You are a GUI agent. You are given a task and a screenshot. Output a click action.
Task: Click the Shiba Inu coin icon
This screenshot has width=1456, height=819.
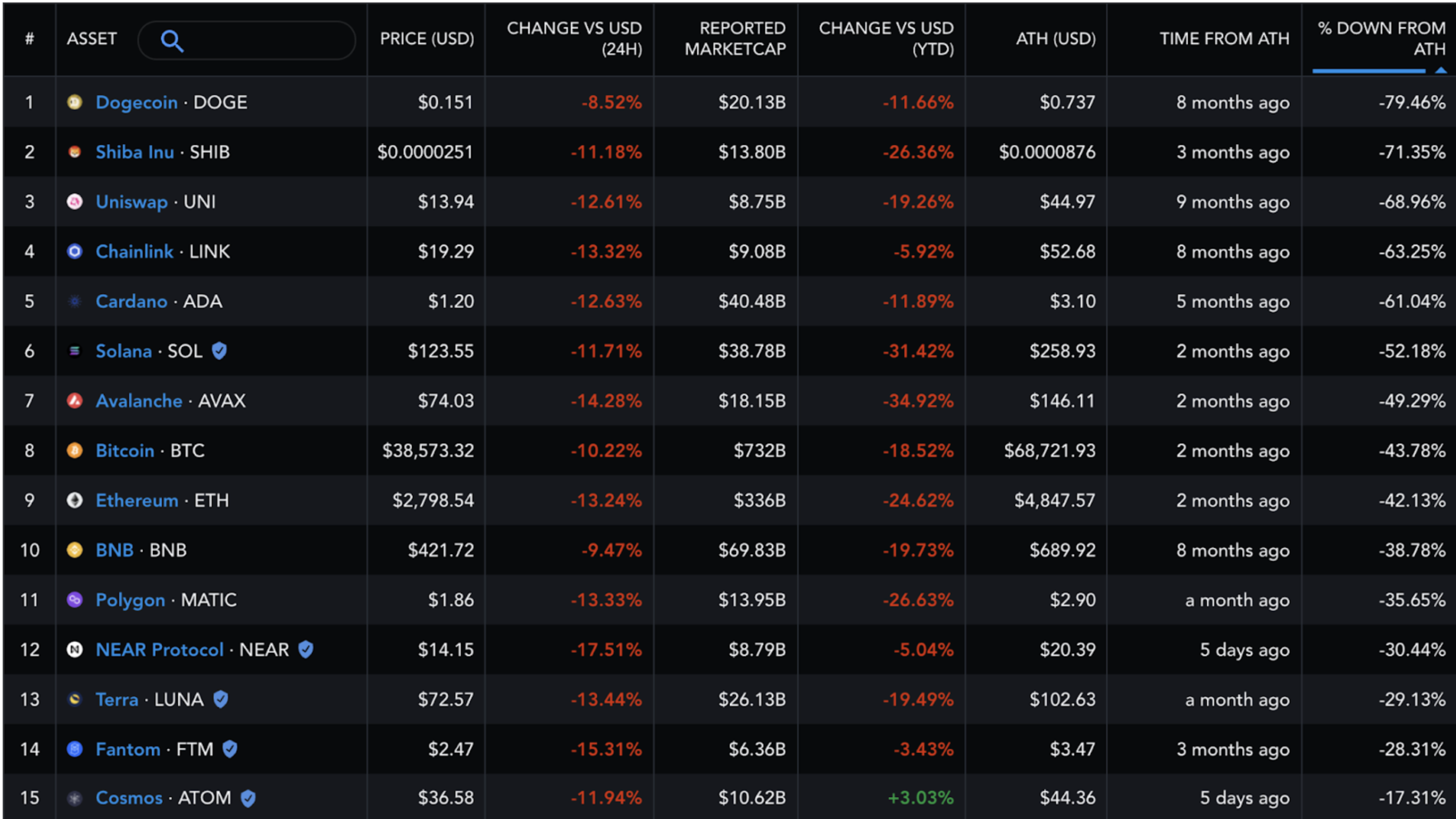coord(74,152)
